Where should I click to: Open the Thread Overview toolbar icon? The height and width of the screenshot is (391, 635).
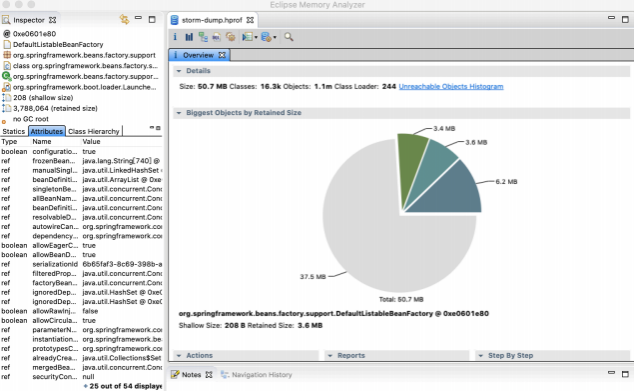click(230, 37)
